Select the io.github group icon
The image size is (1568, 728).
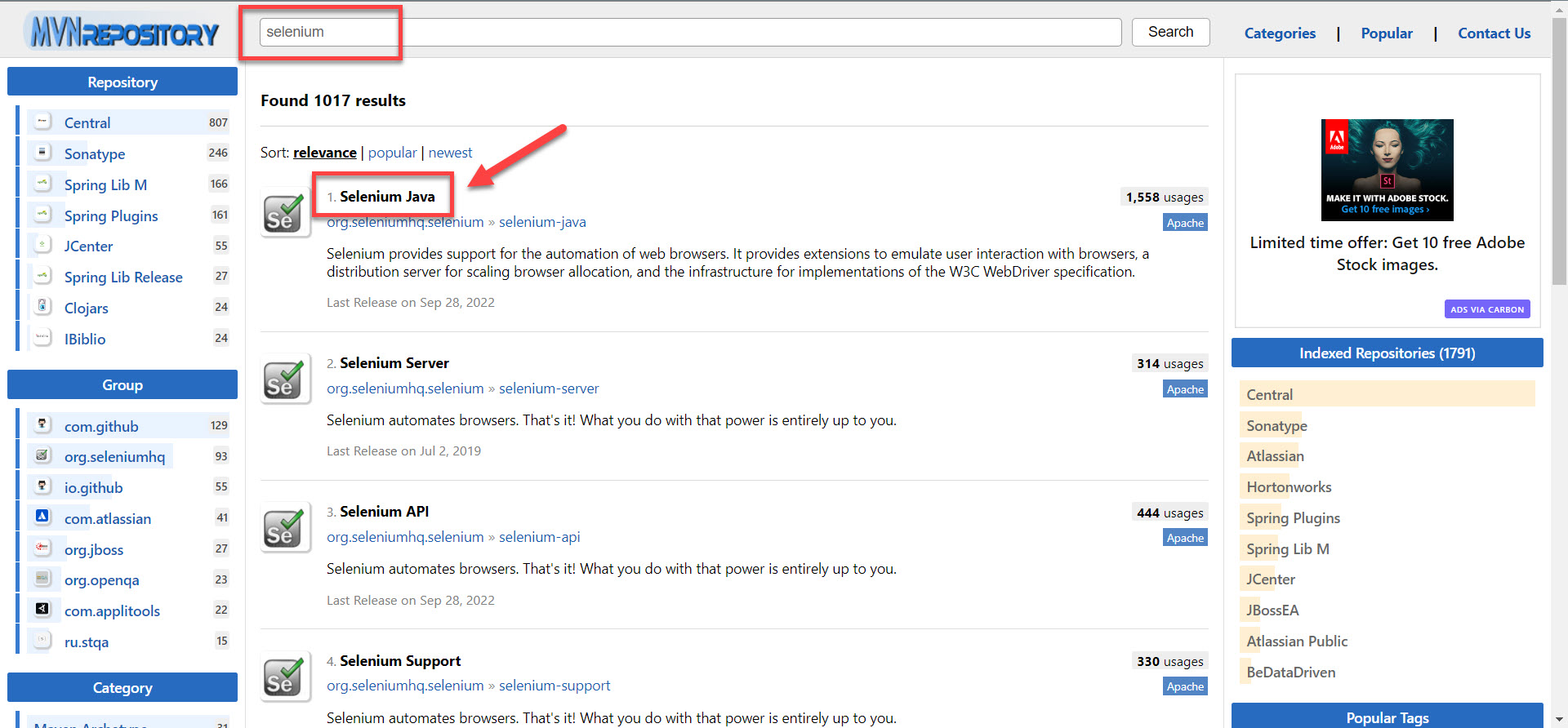[42, 486]
